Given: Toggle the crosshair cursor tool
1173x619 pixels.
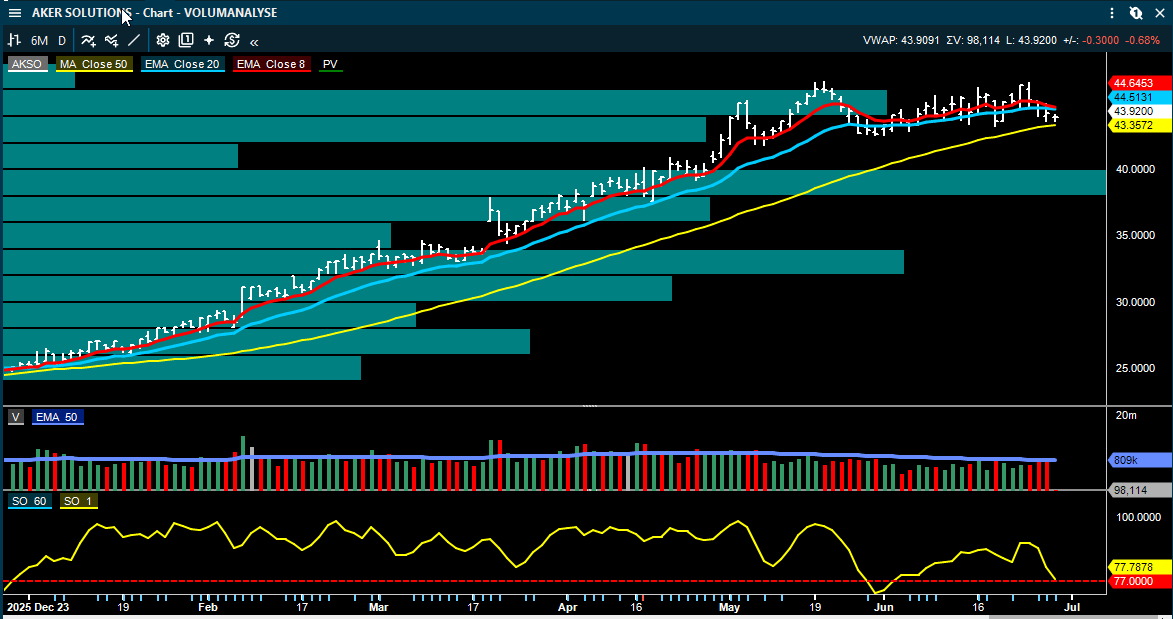Looking at the screenshot, I should tap(209, 40).
